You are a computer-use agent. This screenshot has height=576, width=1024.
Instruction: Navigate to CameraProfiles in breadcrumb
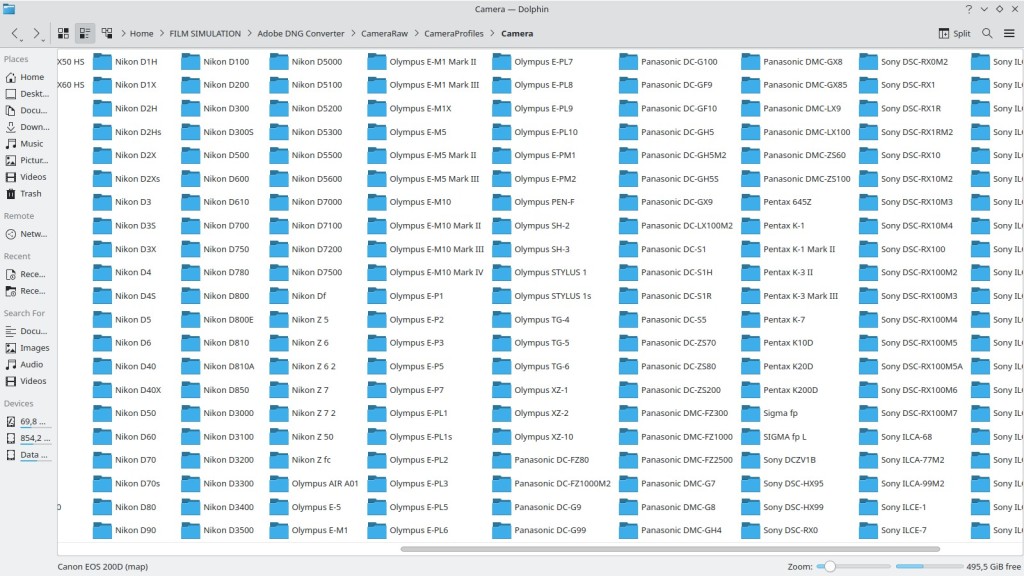[x=454, y=33]
